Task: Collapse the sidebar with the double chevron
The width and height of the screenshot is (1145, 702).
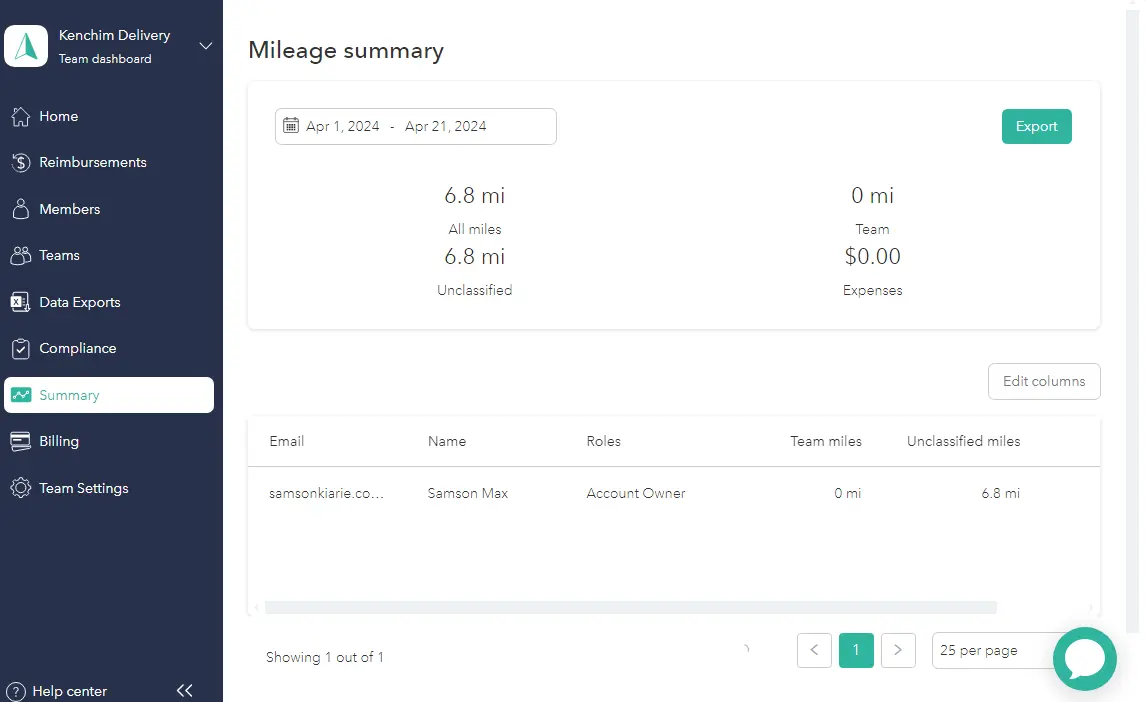Action: (184, 690)
